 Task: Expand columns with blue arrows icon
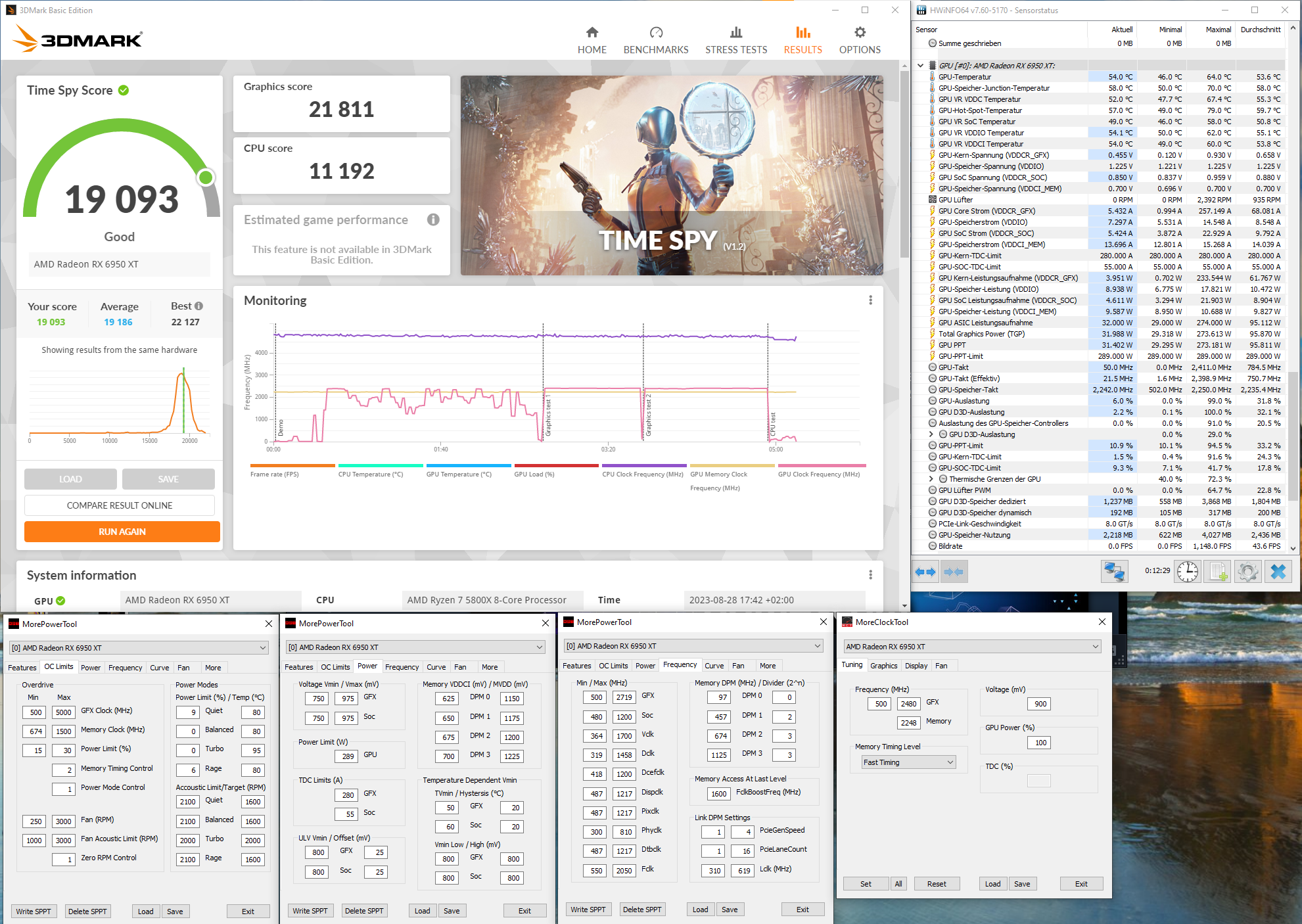pyautogui.click(x=925, y=572)
